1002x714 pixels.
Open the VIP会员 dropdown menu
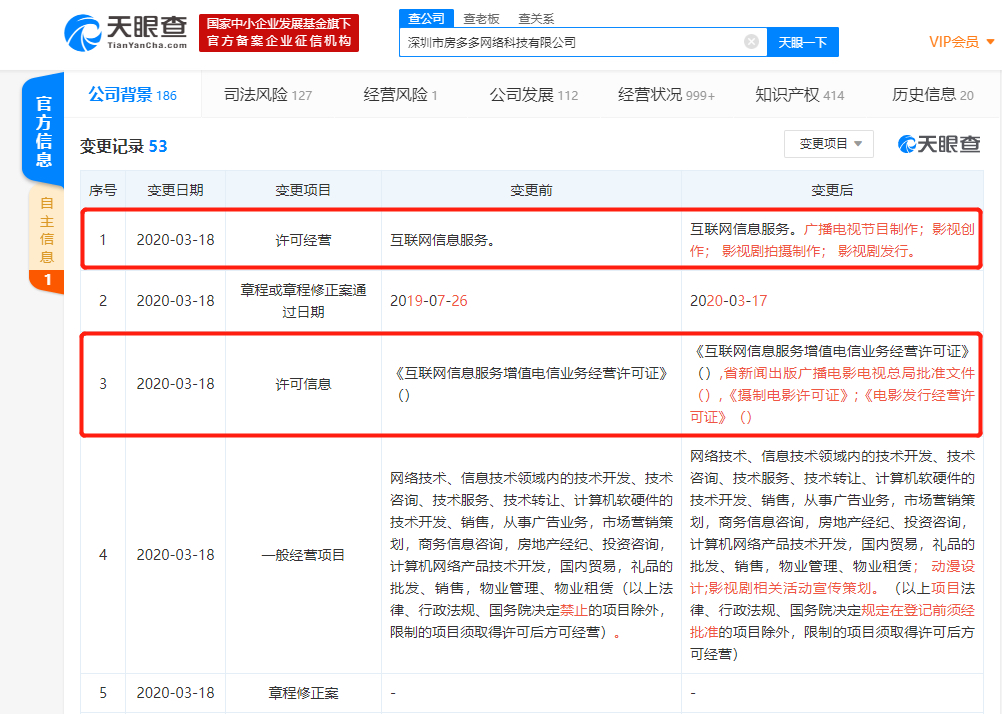pos(961,42)
